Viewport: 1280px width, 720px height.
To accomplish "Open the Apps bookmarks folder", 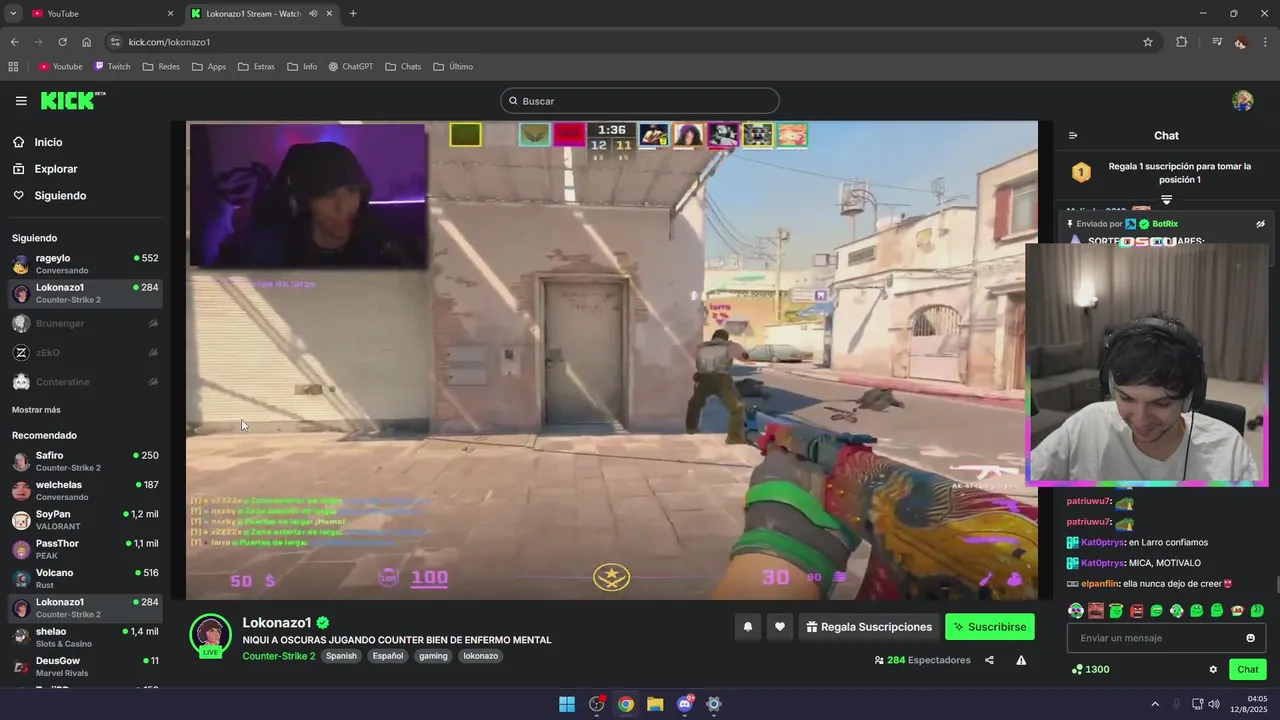I will 209,67.
